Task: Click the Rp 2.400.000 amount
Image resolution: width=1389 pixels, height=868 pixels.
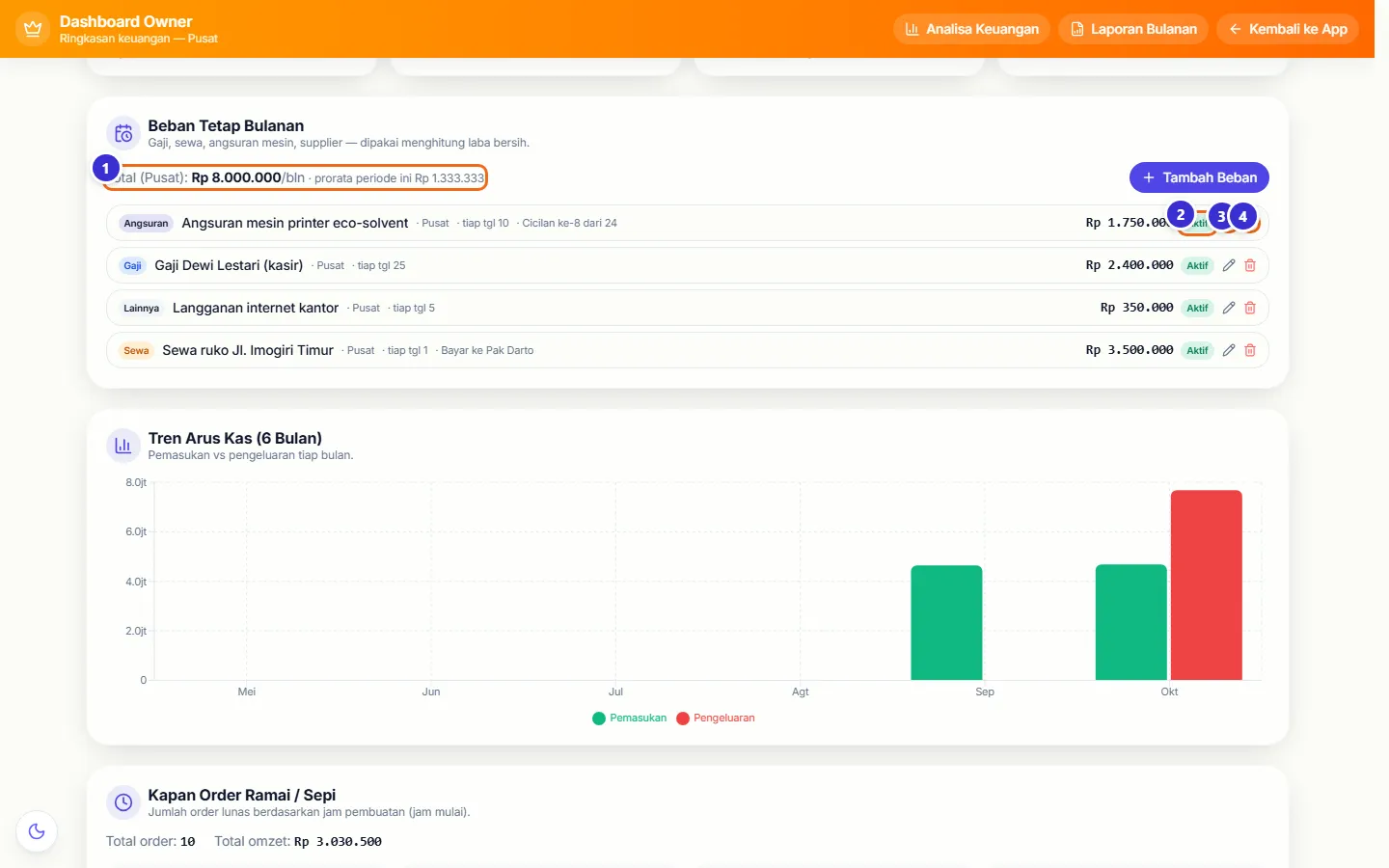Action: 1130,265
